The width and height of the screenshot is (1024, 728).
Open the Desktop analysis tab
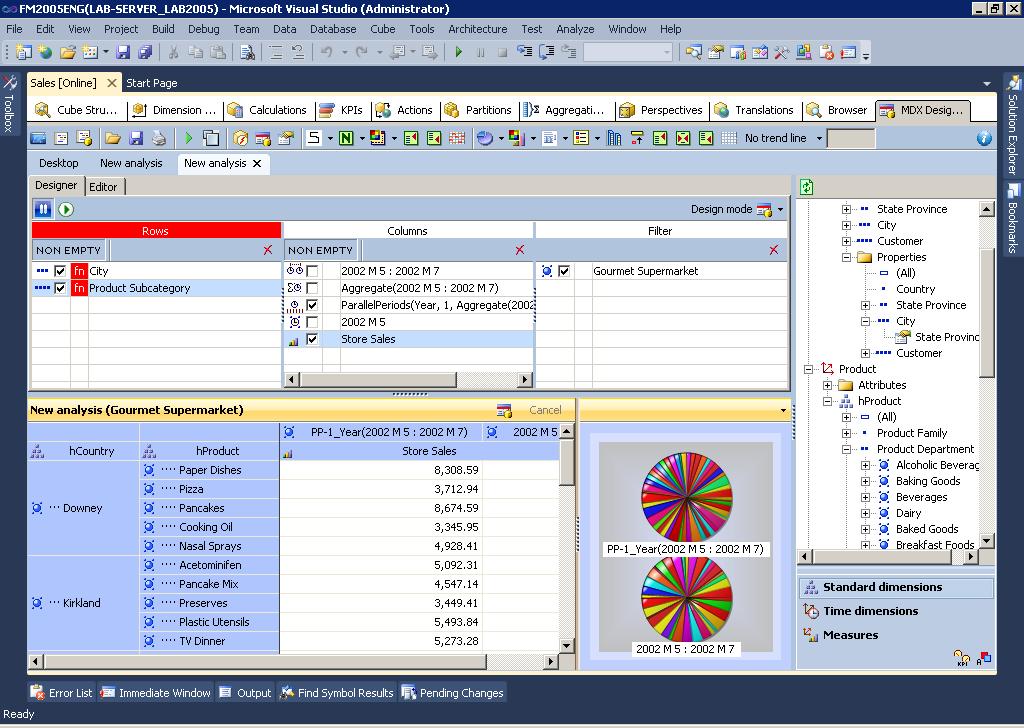(59, 163)
